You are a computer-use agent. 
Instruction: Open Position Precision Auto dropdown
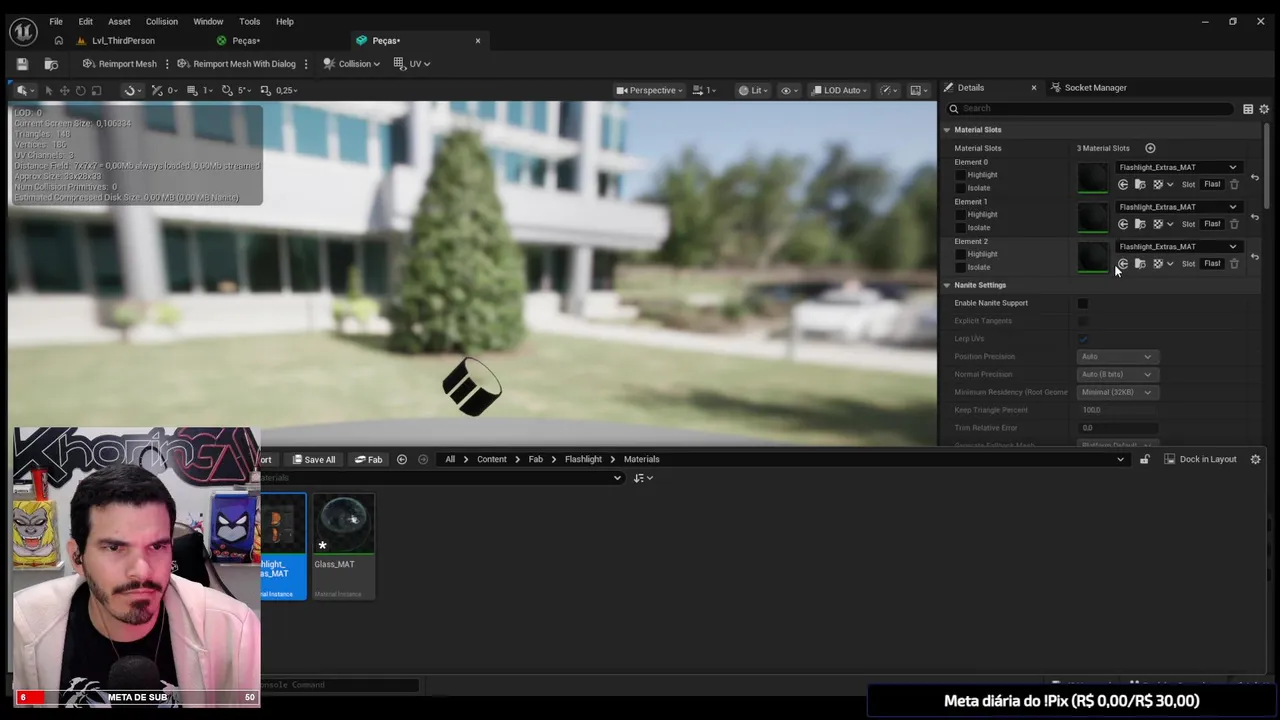1117,357
